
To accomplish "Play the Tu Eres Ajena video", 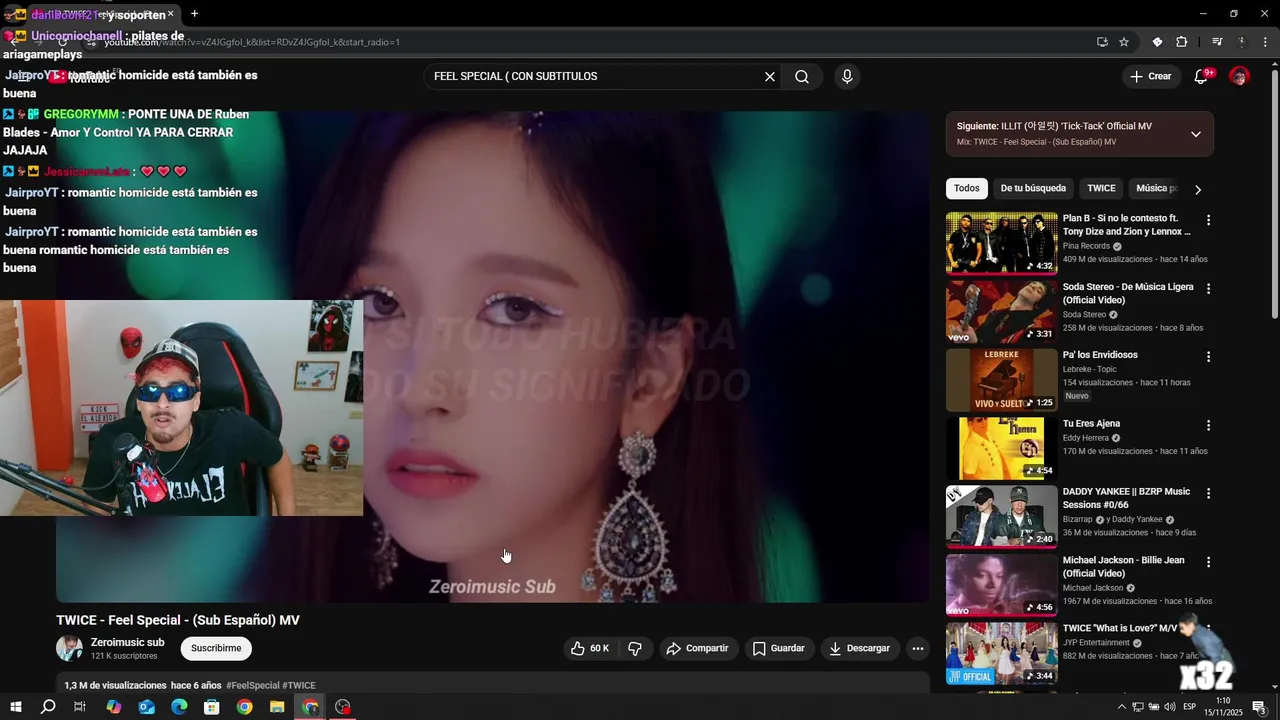I will (1001, 448).
